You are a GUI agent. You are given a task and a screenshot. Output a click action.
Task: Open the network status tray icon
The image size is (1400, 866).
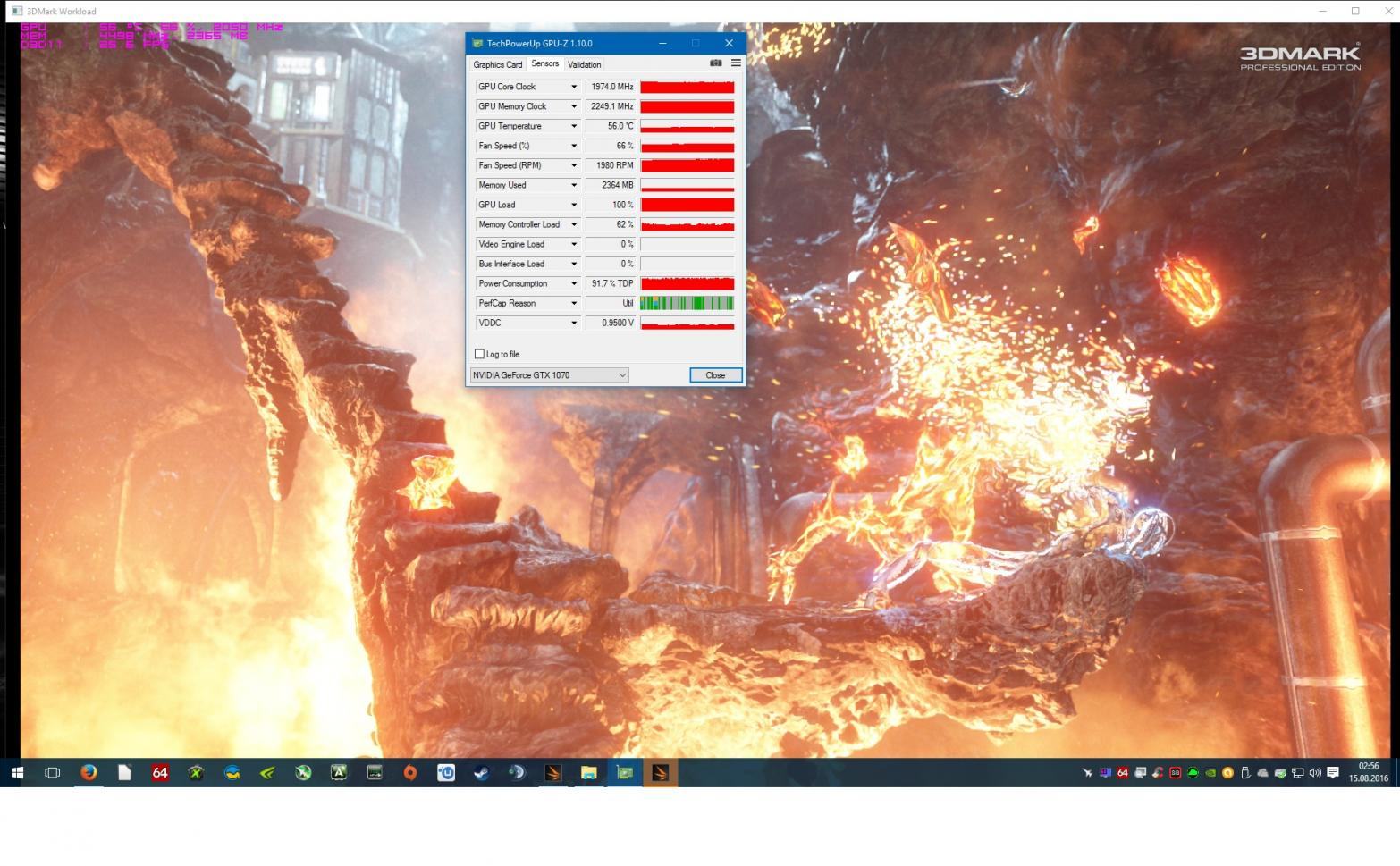point(1297,773)
